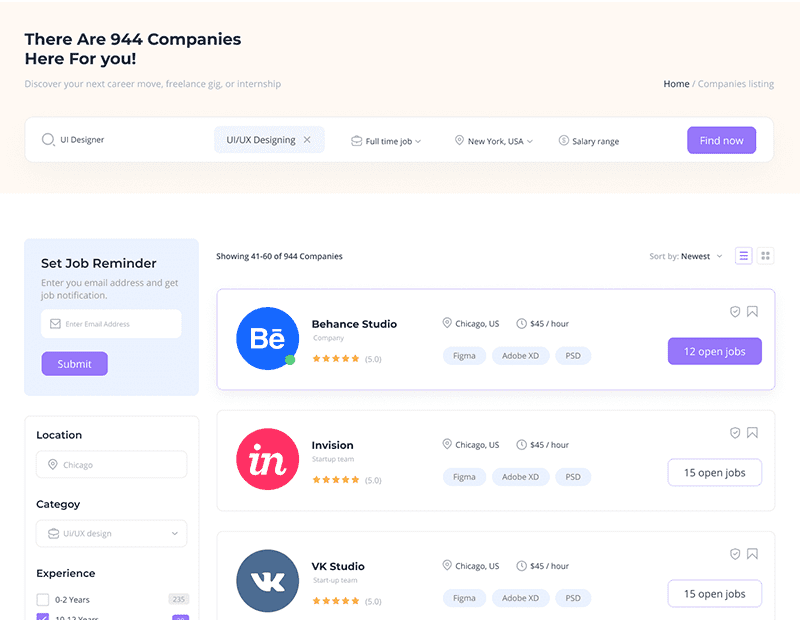Viewport: 800px width, 620px height.
Task: Click Invision's verified shield icon
Action: coord(735,433)
